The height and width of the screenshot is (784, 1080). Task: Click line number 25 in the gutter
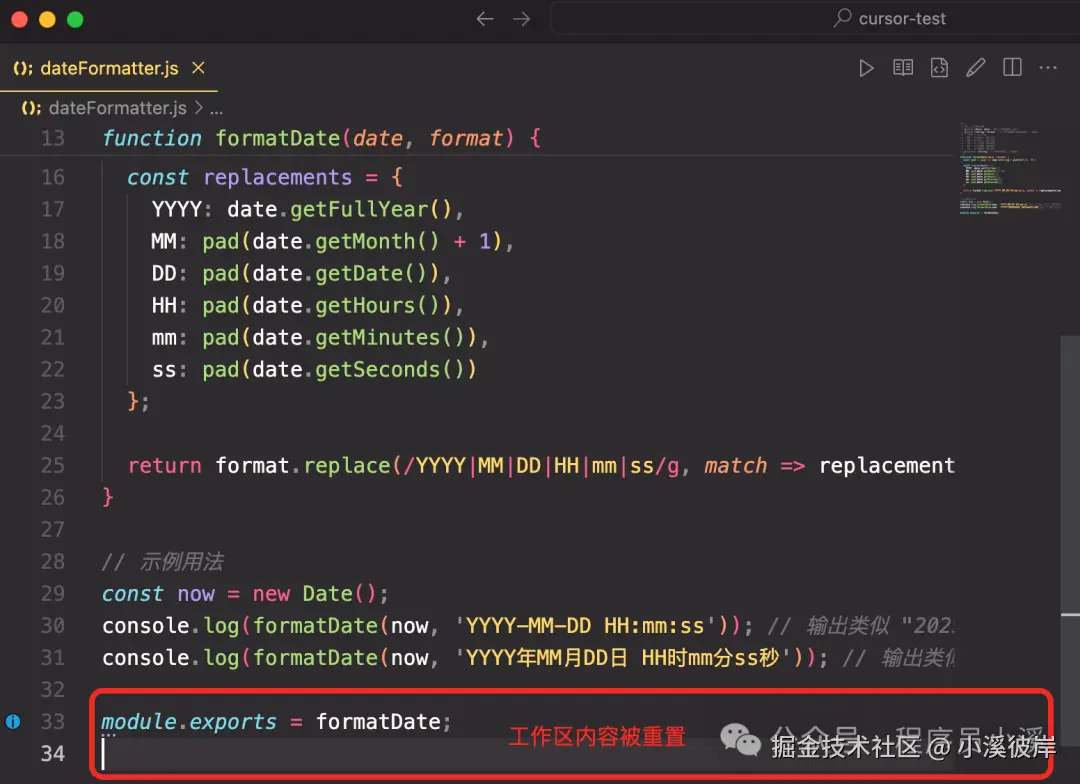[x=52, y=465]
